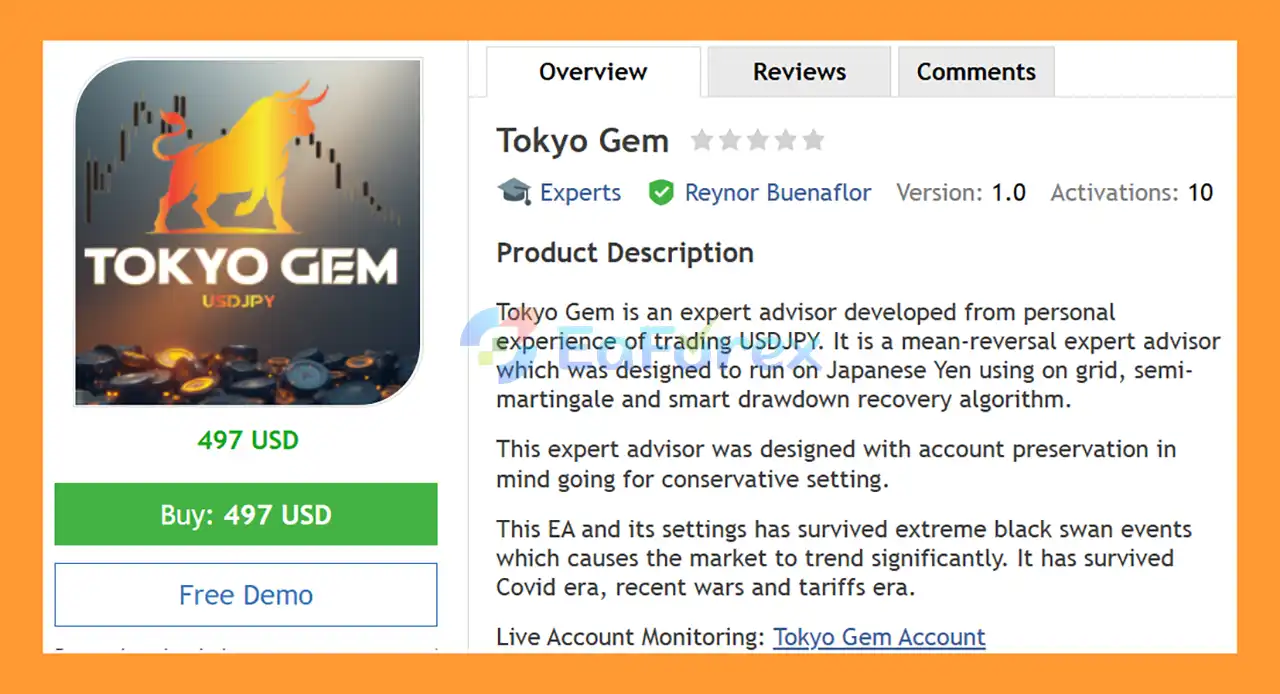
Task: Give Tokyo Gem a two-star rating
Action: pyautogui.click(x=730, y=141)
